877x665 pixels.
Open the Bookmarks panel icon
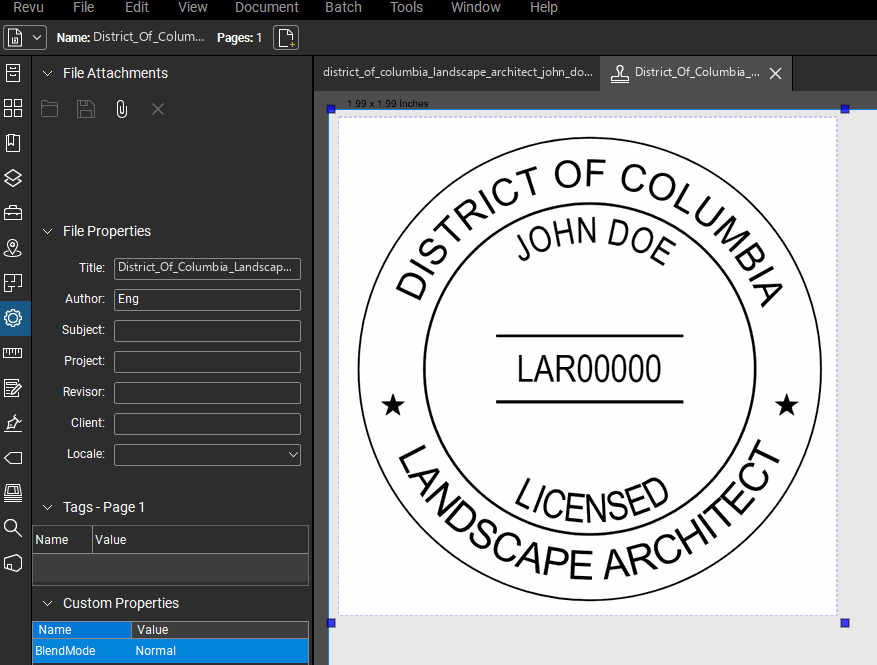pyautogui.click(x=13, y=143)
